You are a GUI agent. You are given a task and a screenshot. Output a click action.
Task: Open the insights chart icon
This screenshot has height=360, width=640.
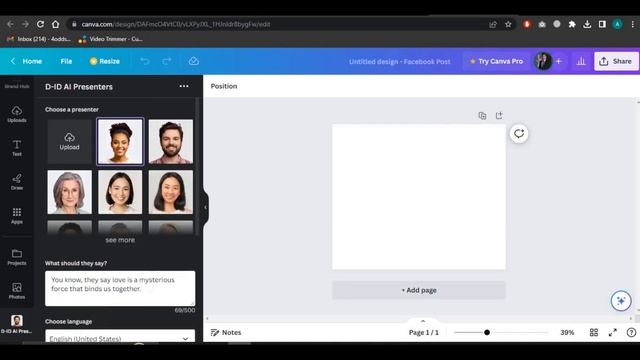coord(581,61)
